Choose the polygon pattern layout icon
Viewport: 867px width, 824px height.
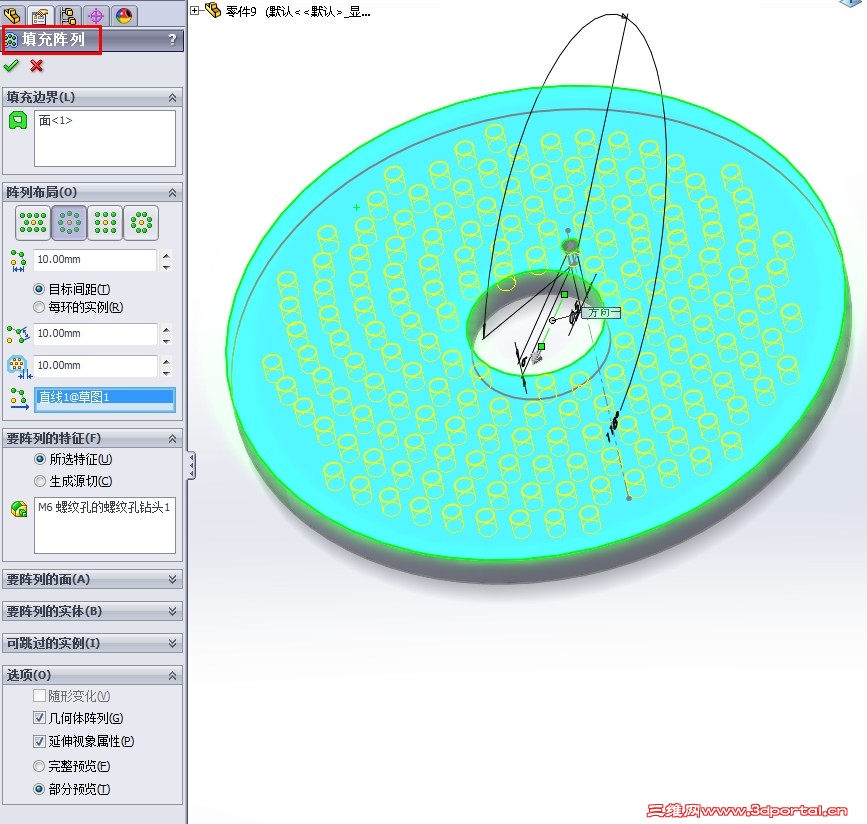tap(141, 222)
